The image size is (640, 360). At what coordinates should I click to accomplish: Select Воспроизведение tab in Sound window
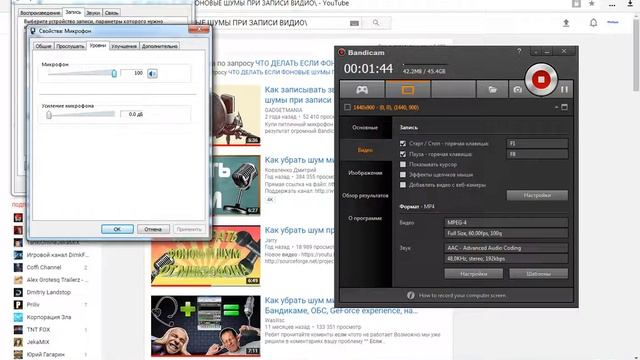click(x=40, y=13)
